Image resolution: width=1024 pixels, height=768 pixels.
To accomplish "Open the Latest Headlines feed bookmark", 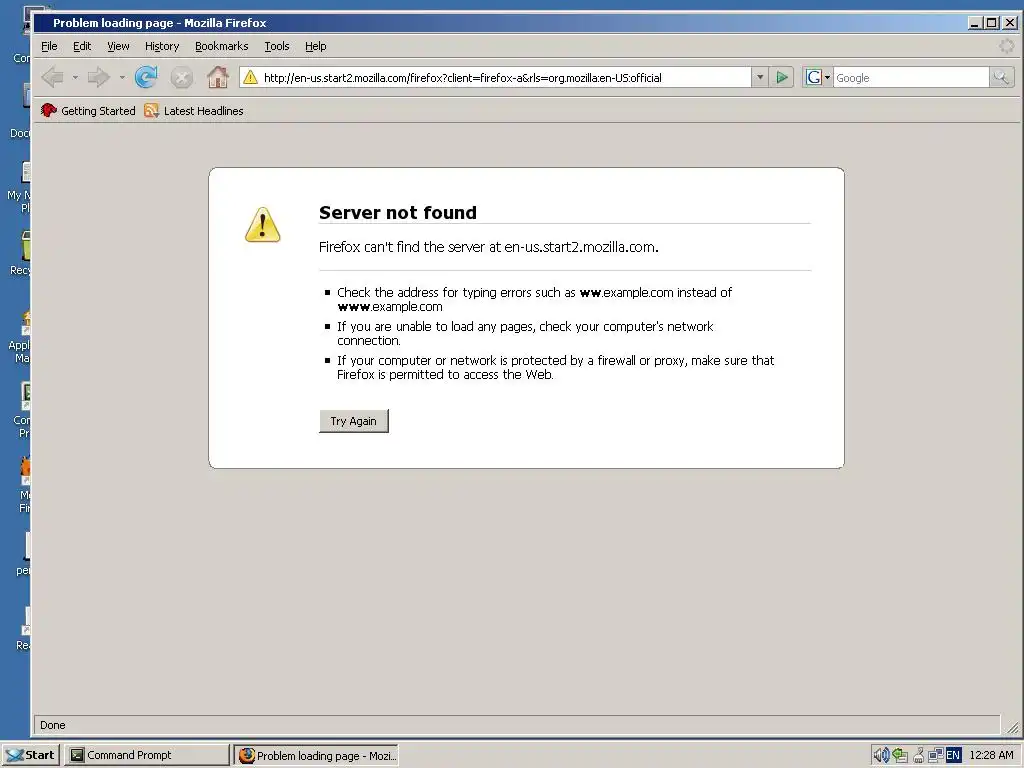I will coord(194,111).
